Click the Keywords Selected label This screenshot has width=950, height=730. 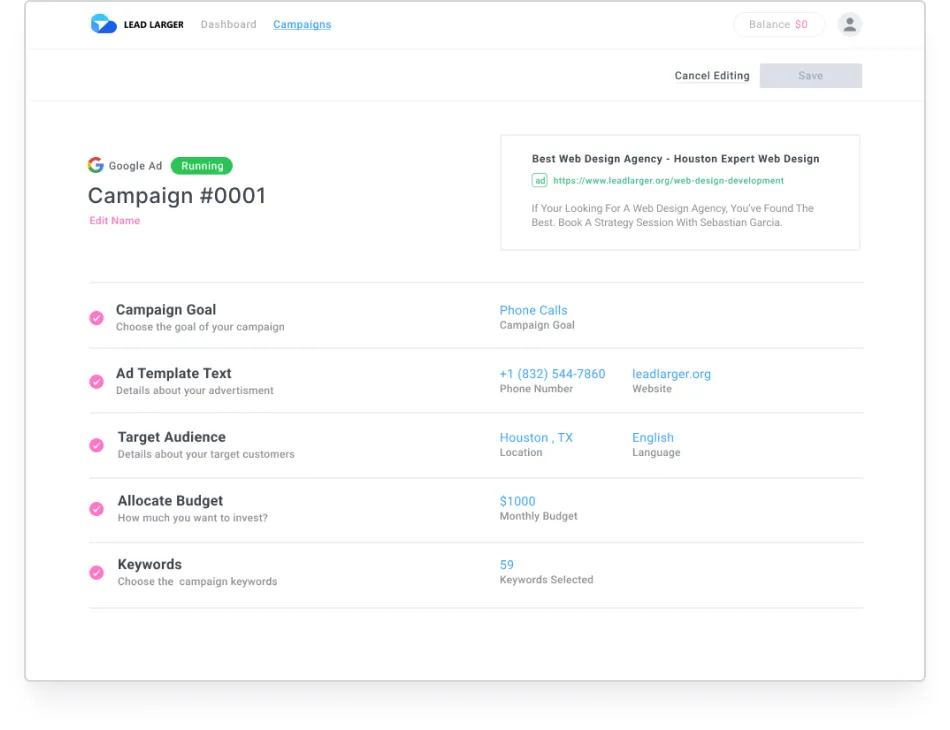546,580
